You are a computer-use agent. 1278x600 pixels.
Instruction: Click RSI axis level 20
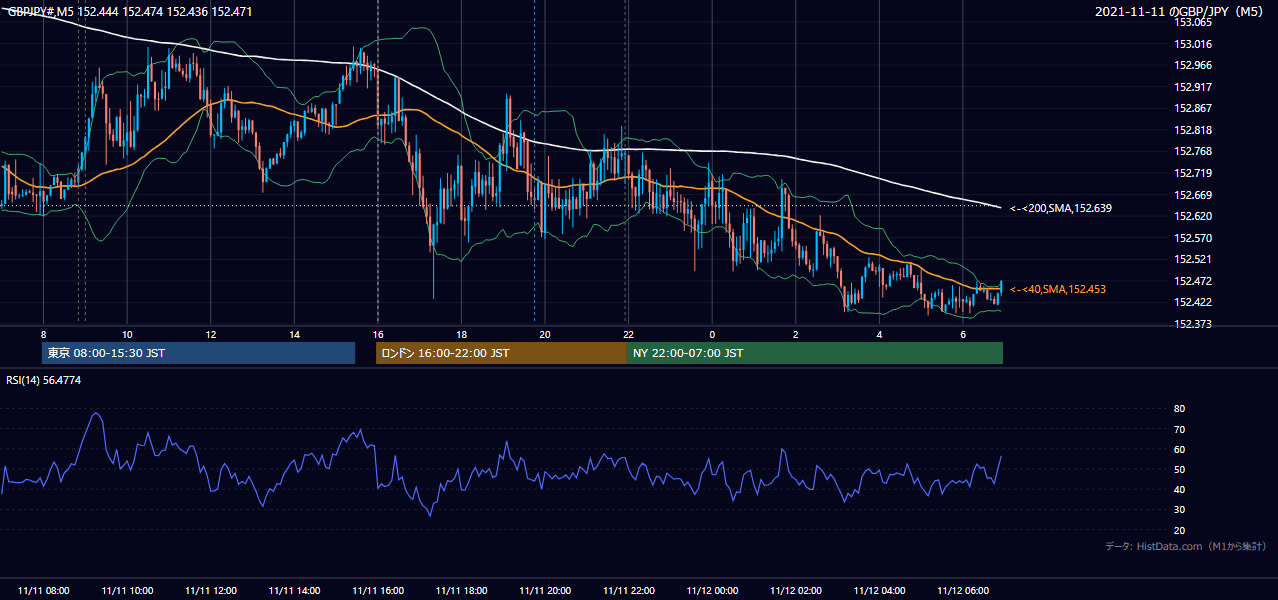(1179, 530)
